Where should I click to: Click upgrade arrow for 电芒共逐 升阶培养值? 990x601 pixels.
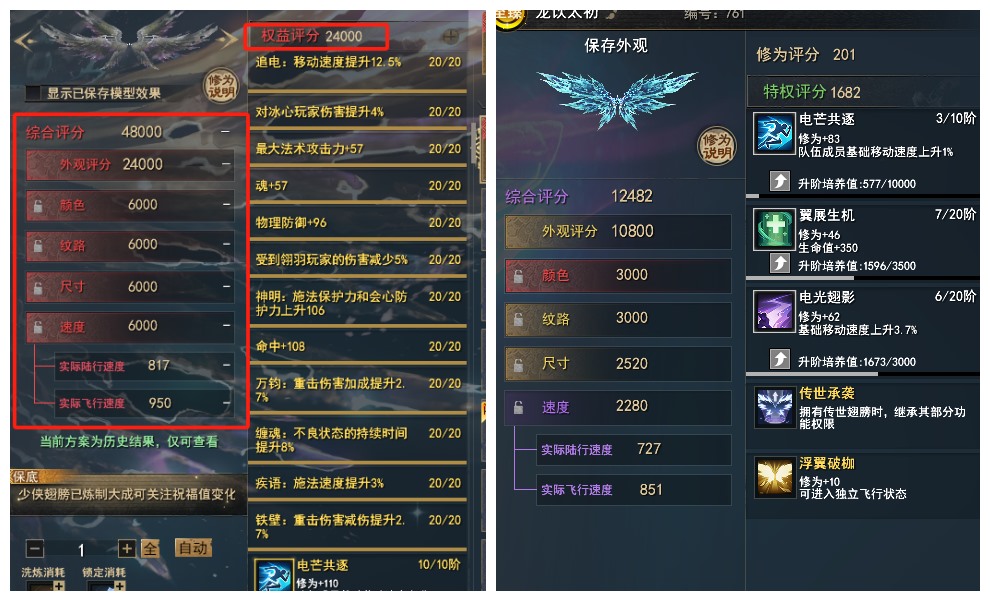click(x=779, y=182)
